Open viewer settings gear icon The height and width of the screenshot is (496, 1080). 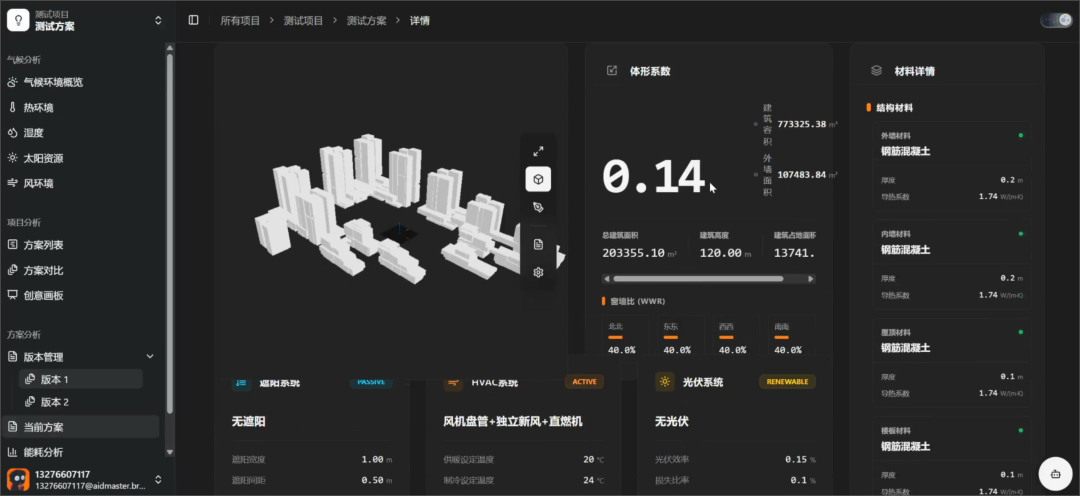point(538,272)
